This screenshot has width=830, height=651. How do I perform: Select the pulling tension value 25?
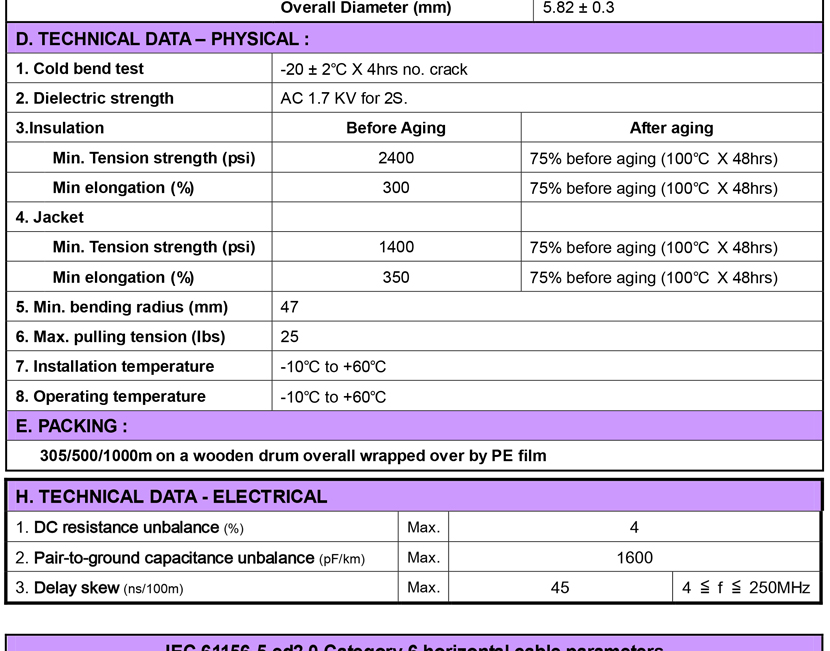[290, 337]
